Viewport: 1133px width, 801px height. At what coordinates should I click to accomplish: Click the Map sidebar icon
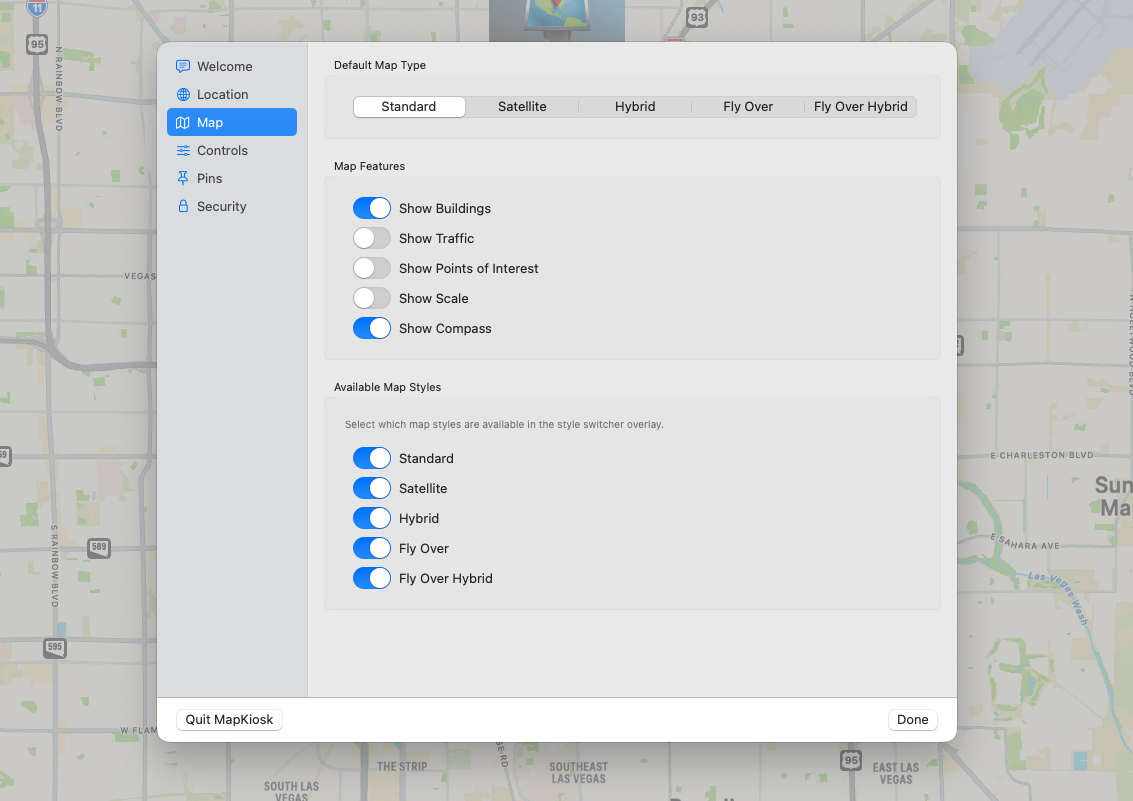(x=183, y=123)
